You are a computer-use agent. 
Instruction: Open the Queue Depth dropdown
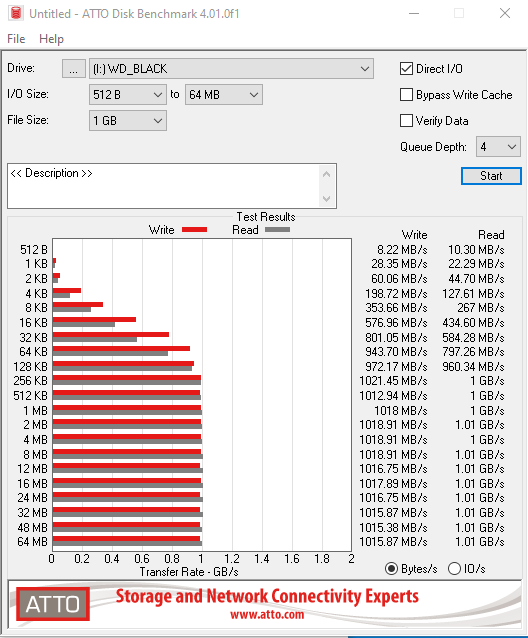(498, 146)
